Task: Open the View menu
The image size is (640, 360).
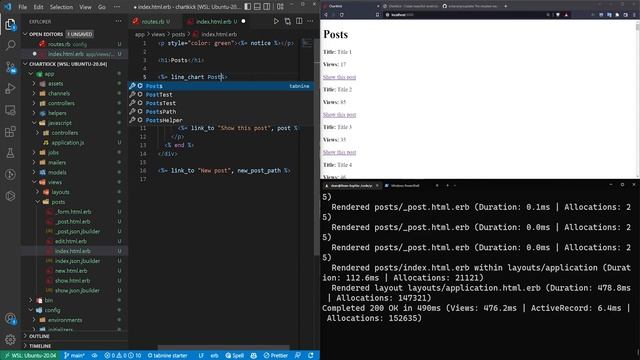Action: click(x=85, y=7)
